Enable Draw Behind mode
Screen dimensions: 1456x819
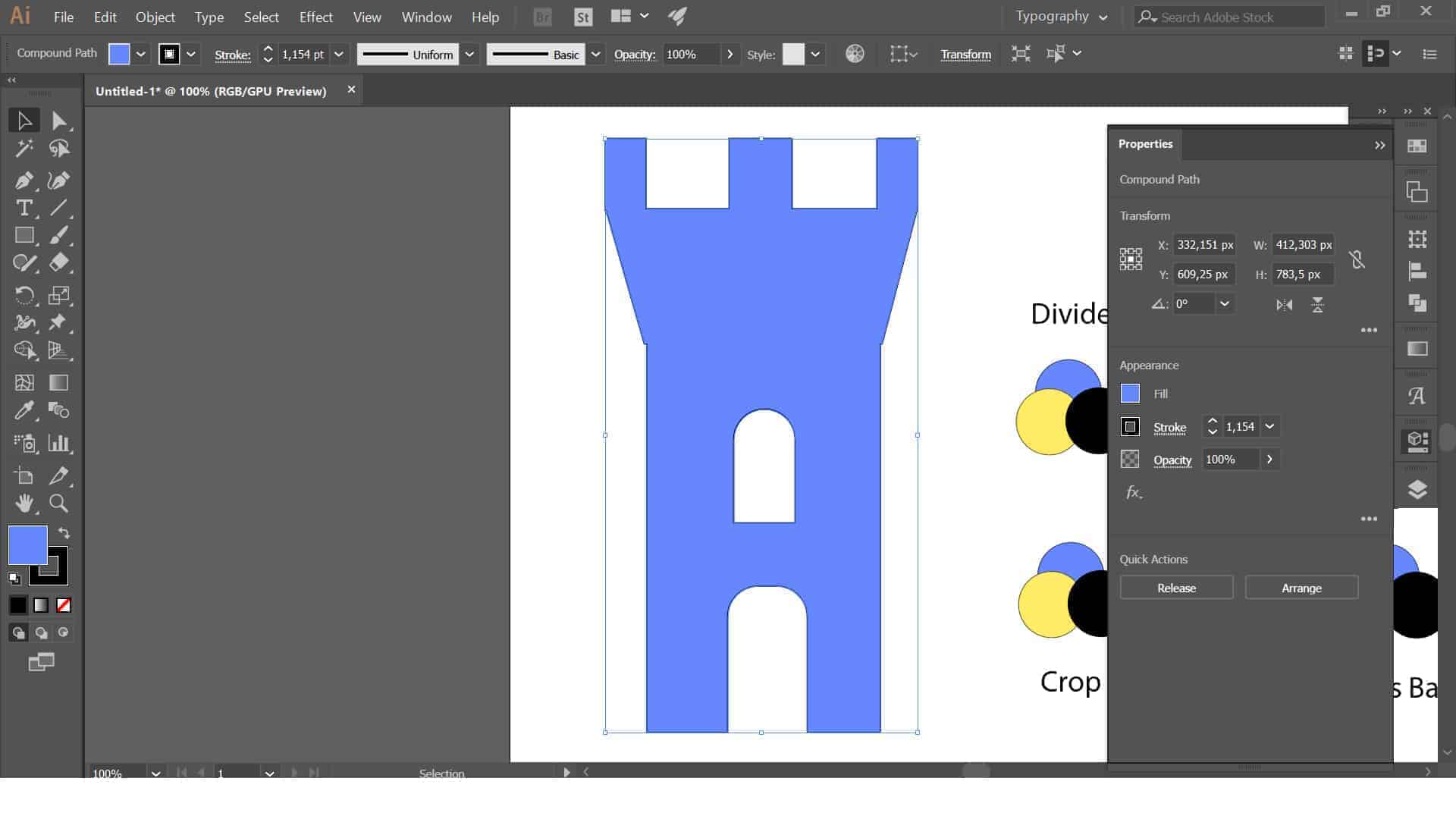[41, 632]
